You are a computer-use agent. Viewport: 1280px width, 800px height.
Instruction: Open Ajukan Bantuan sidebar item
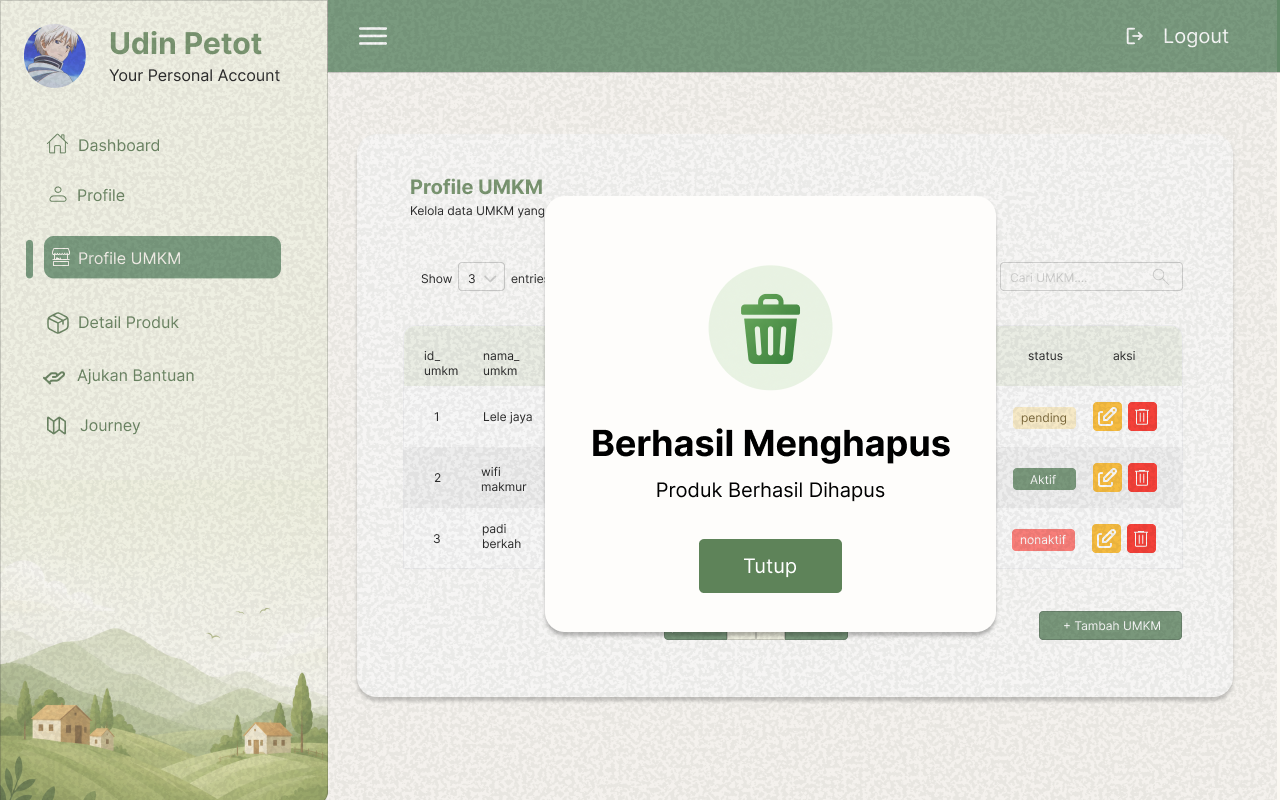pyautogui.click(x=119, y=376)
